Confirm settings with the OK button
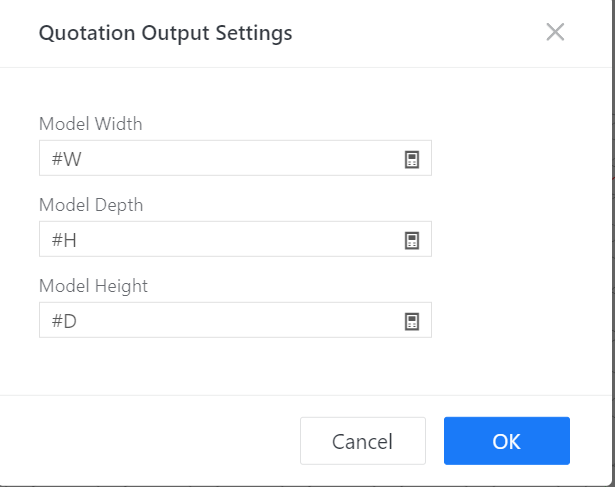615x487 pixels. (x=506, y=441)
